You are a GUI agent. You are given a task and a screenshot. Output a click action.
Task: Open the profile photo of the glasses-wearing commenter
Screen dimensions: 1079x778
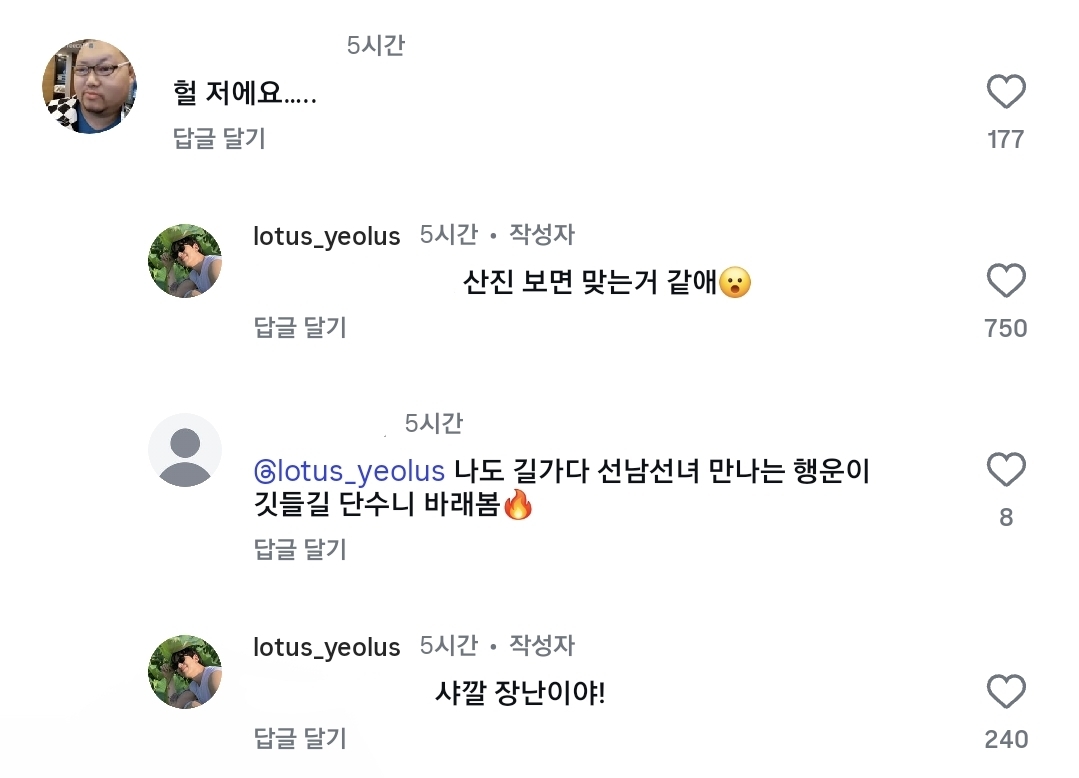coord(89,86)
